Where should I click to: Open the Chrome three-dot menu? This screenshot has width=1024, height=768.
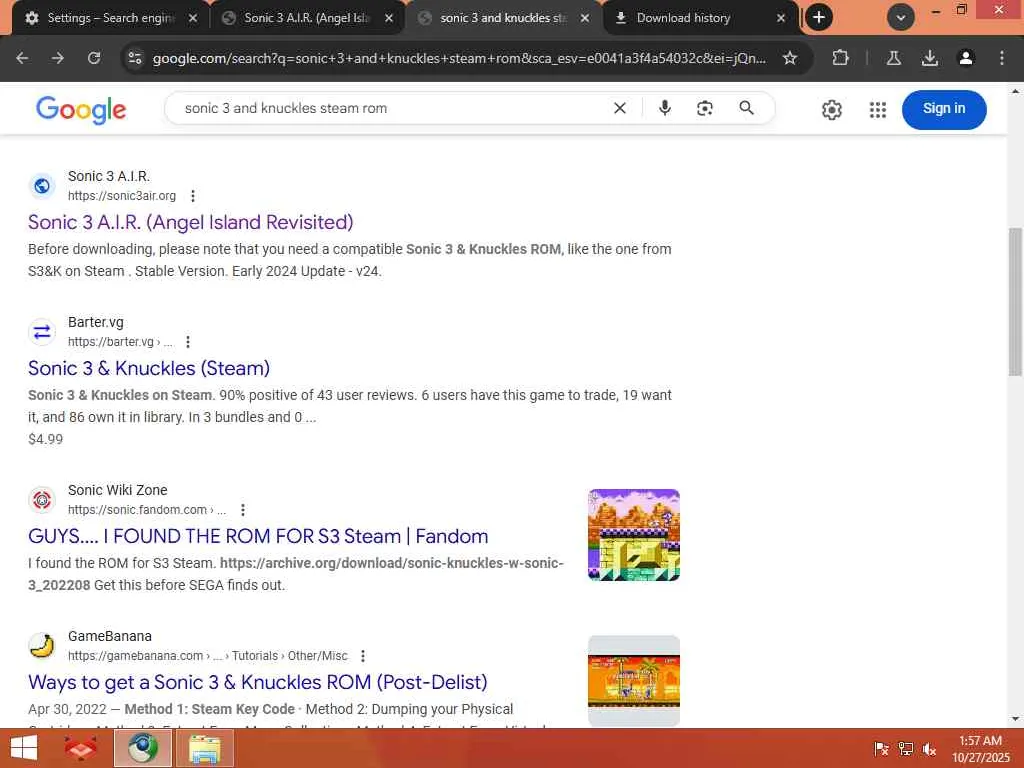tap(1001, 58)
